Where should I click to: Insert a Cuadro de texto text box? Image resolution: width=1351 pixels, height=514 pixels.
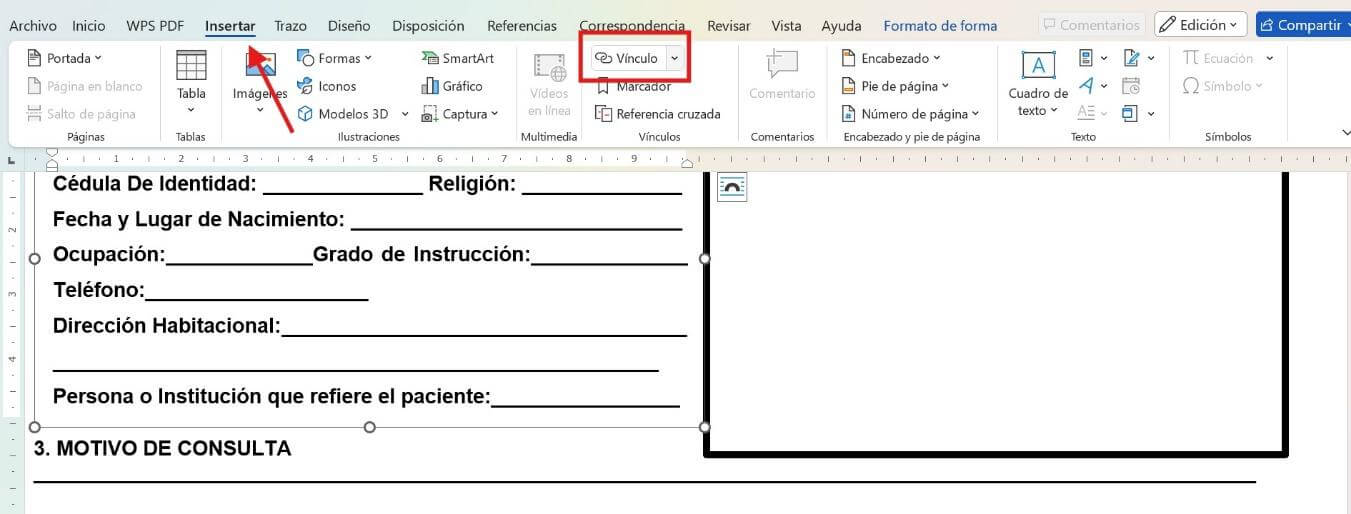(x=1038, y=83)
